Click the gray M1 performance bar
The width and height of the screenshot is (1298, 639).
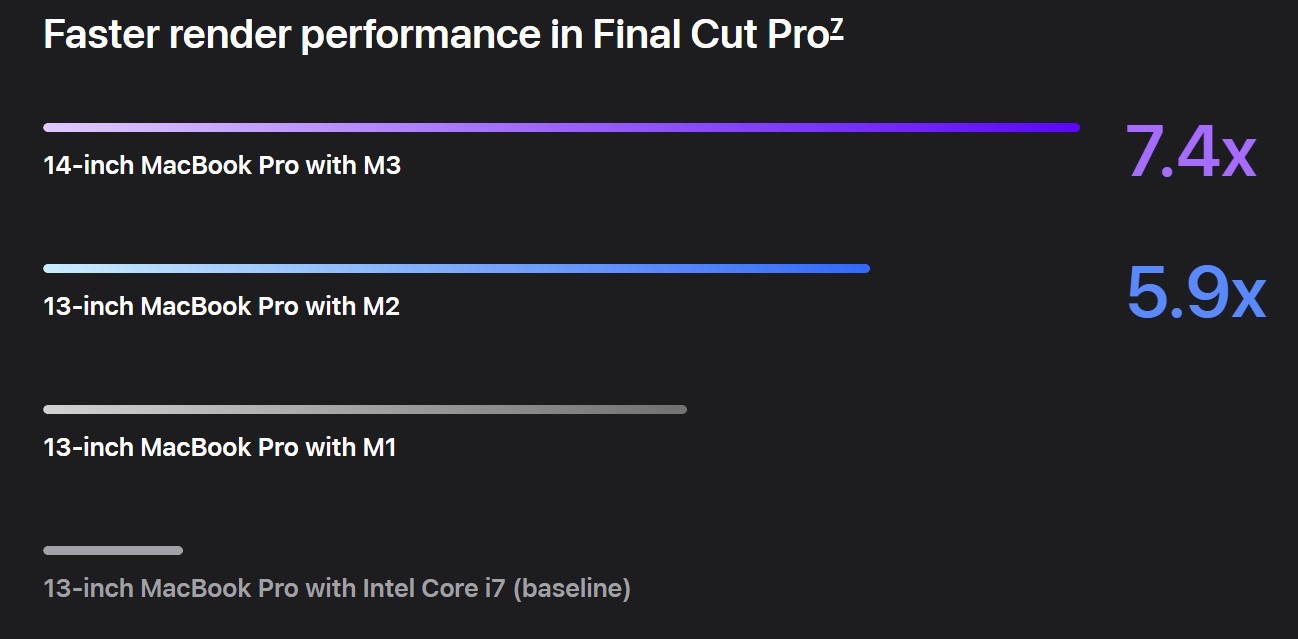click(x=365, y=409)
